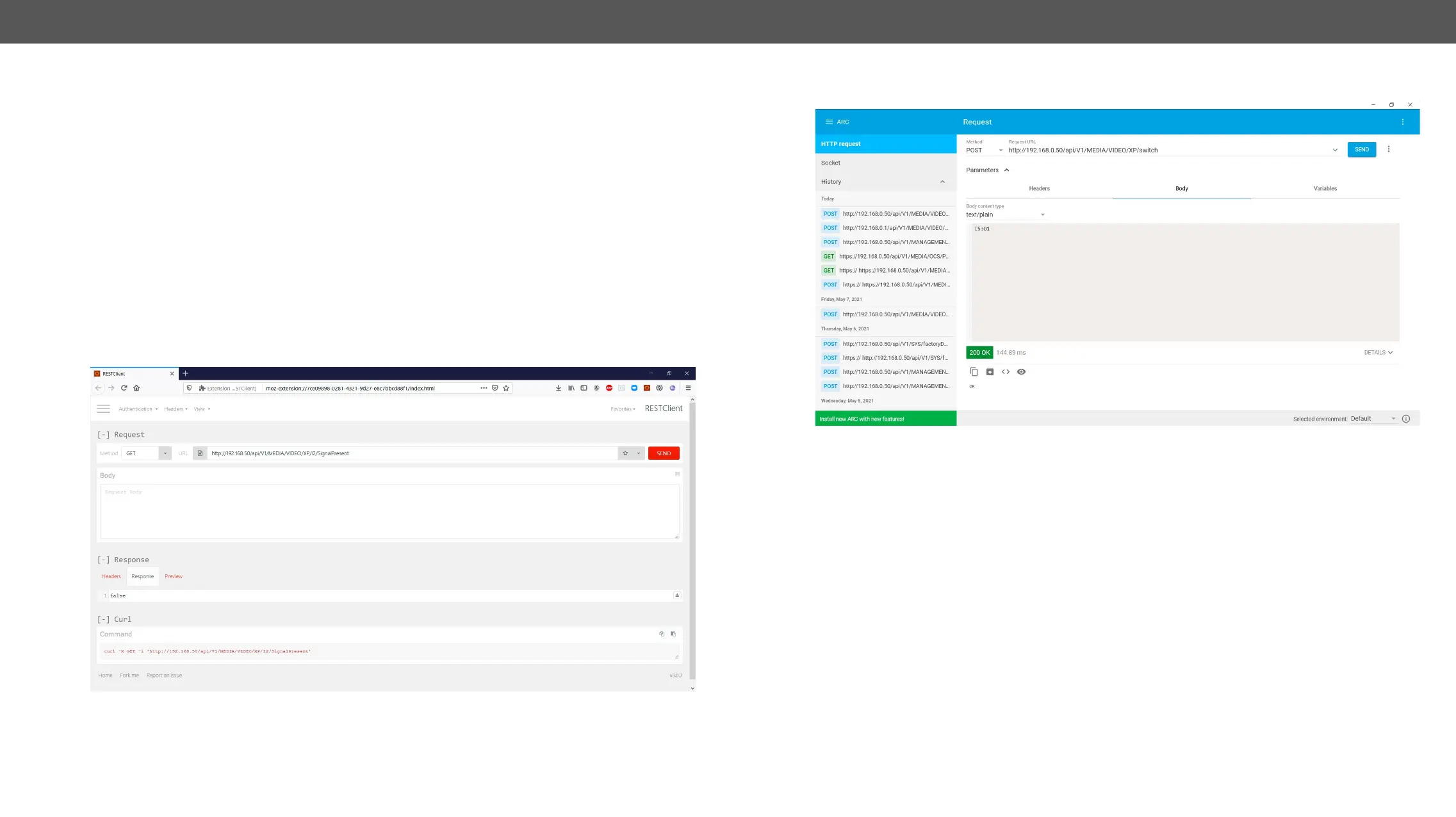Open Selected environment Default dropdown

[x=1373, y=419]
